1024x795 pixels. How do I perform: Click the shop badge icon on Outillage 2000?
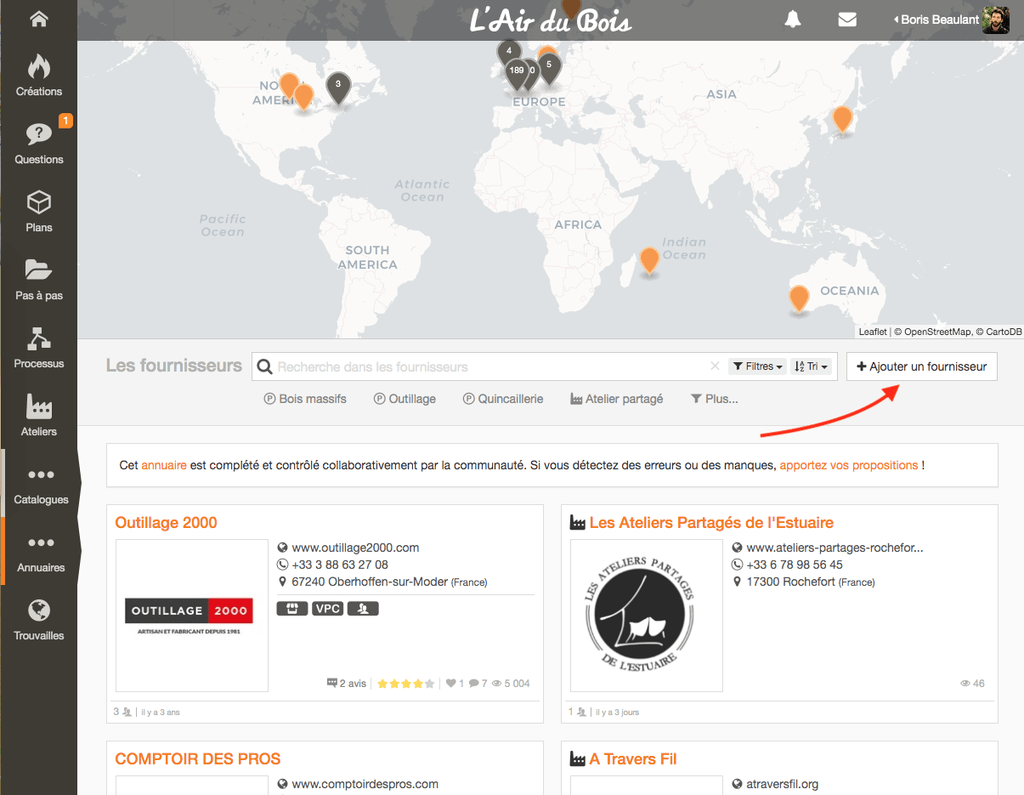pos(292,609)
